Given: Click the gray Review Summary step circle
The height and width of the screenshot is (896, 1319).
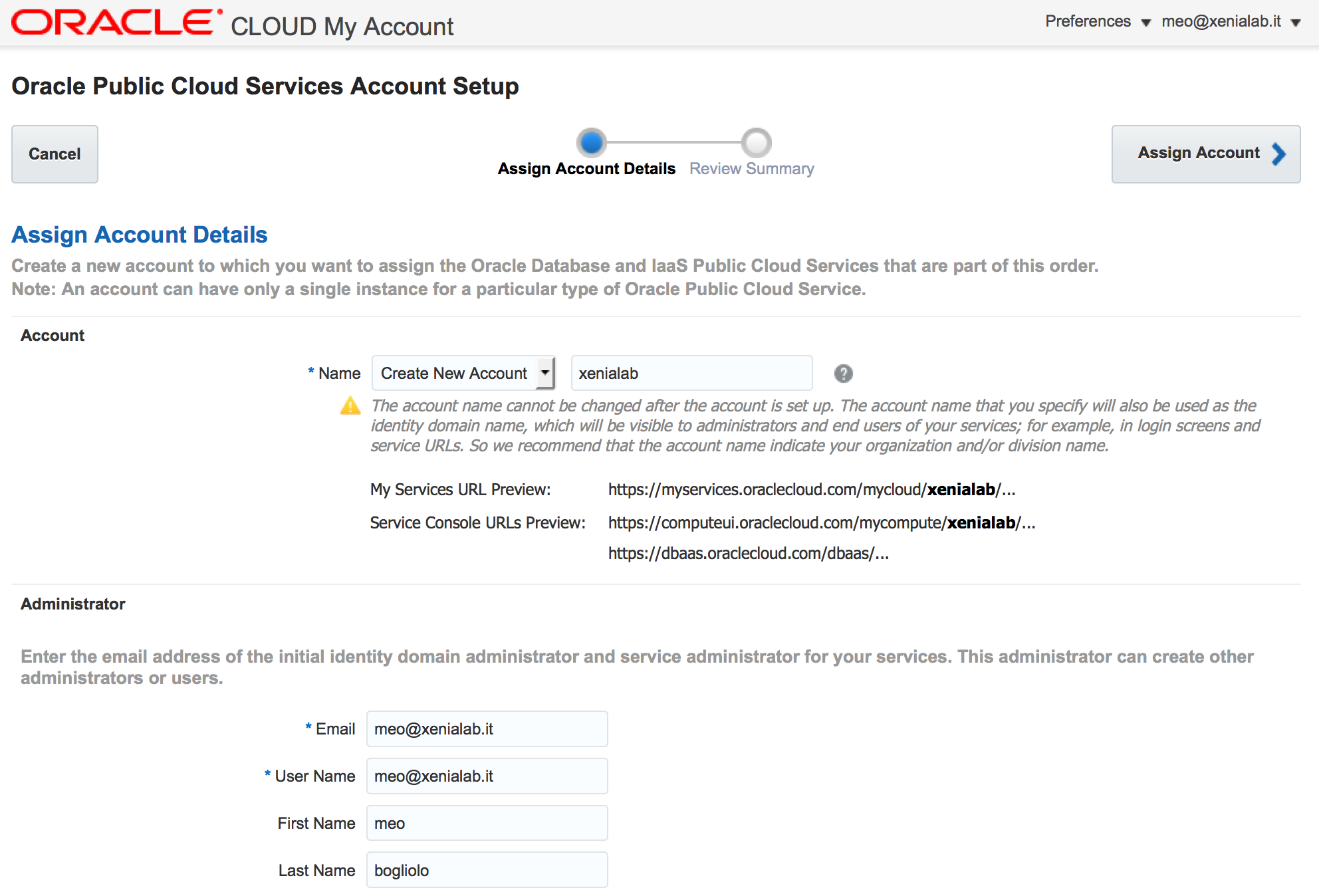Looking at the screenshot, I should [756, 142].
